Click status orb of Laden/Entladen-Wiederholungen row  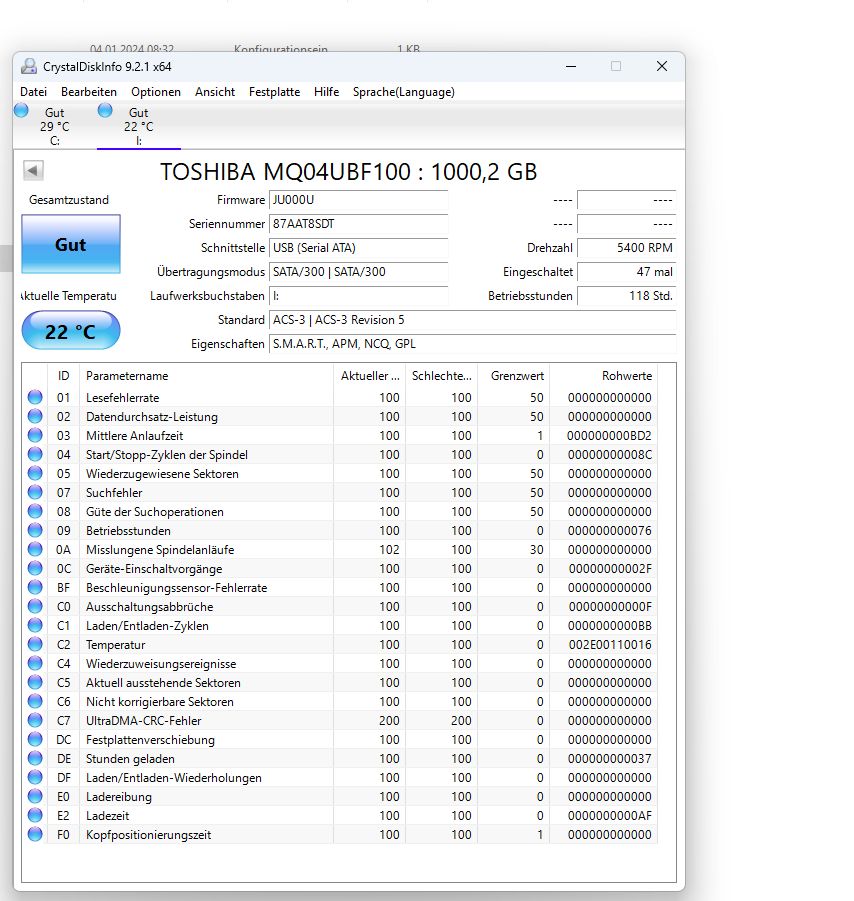point(35,776)
